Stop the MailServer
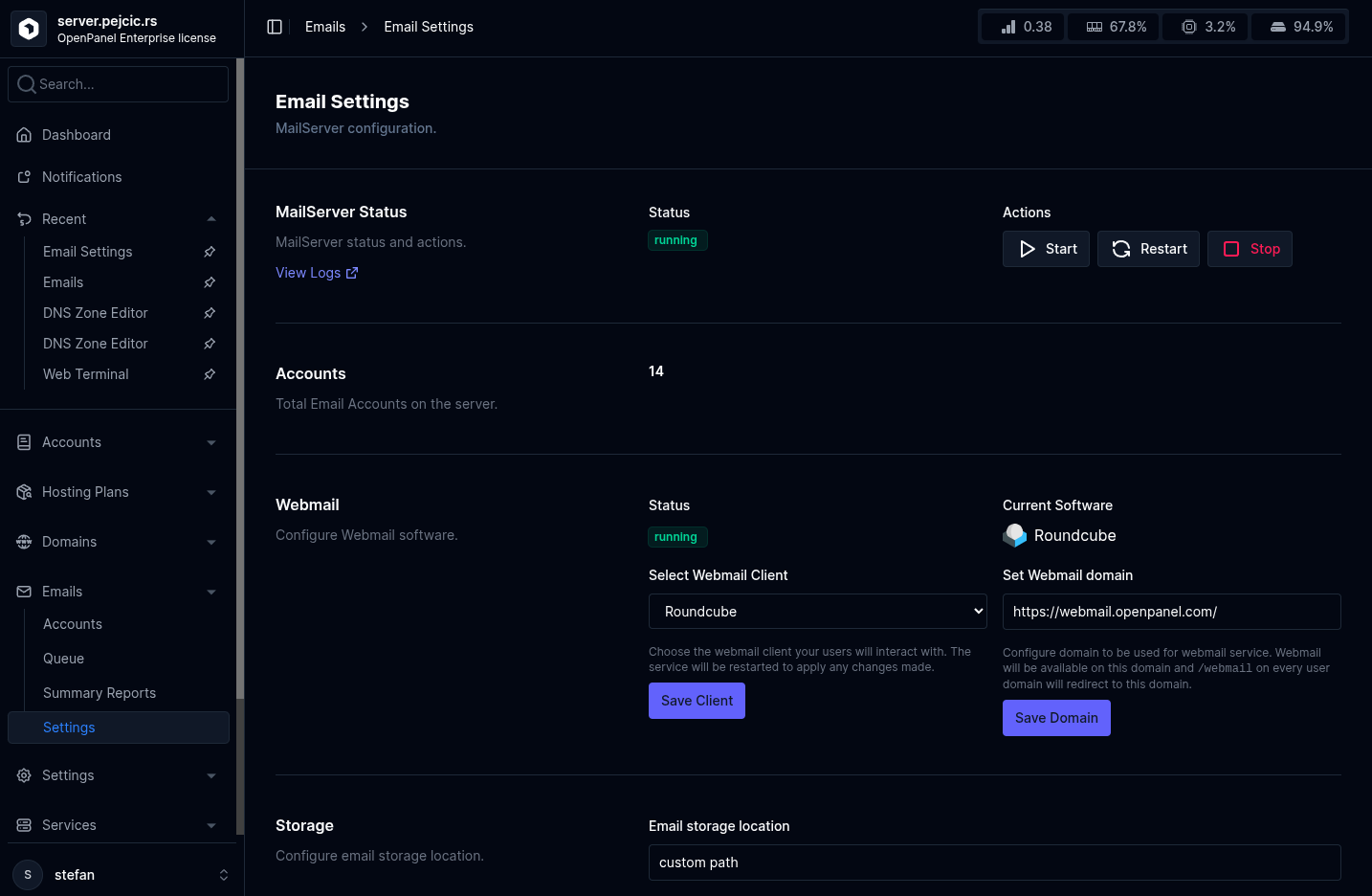Screen dimensions: 1372x896 [1250, 249]
